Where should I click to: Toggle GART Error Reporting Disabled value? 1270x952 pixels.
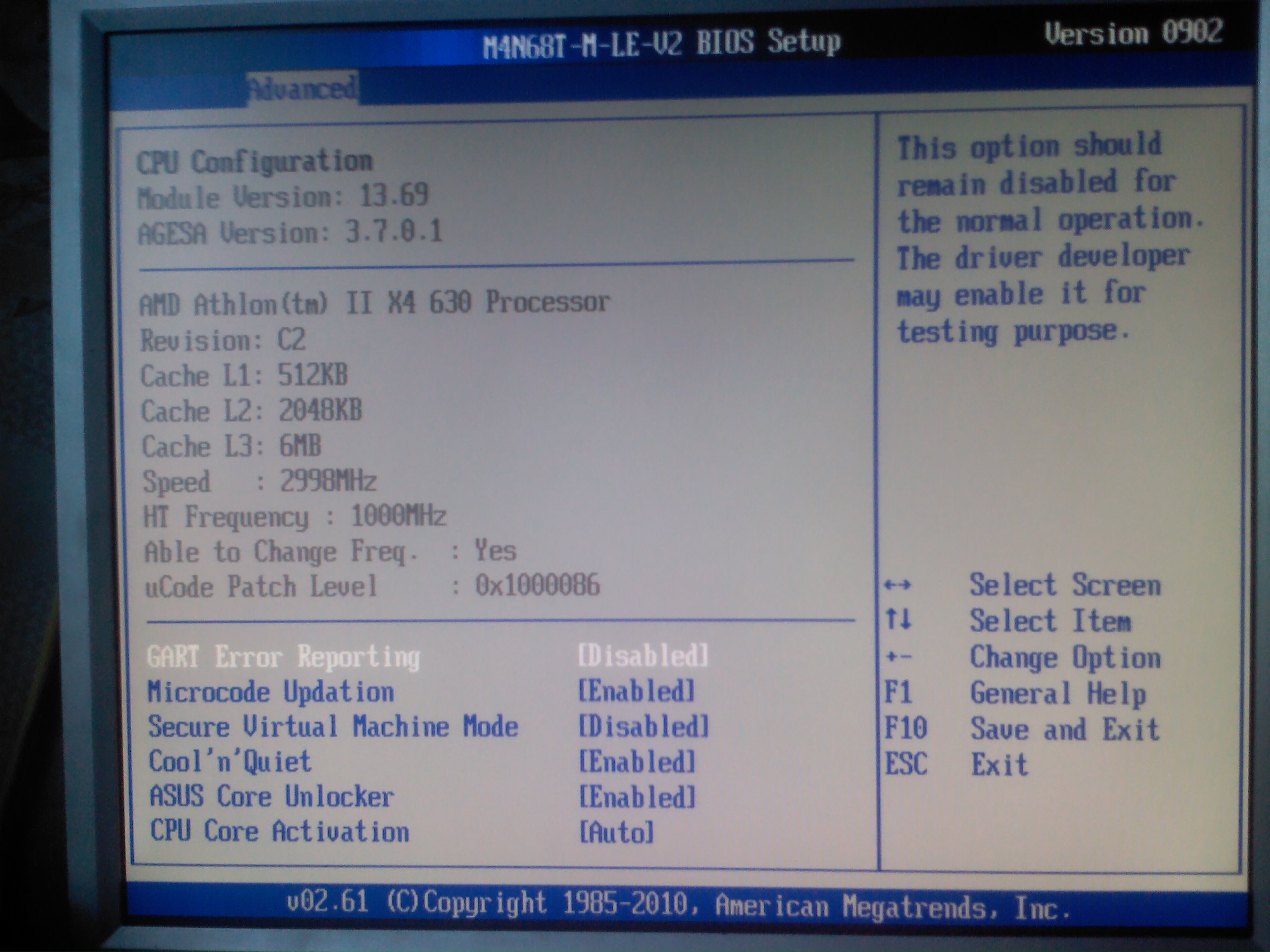tap(643, 655)
